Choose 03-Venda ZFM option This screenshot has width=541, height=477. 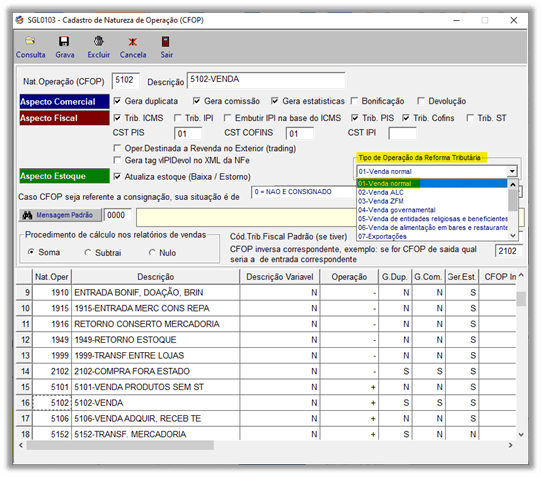click(x=432, y=201)
